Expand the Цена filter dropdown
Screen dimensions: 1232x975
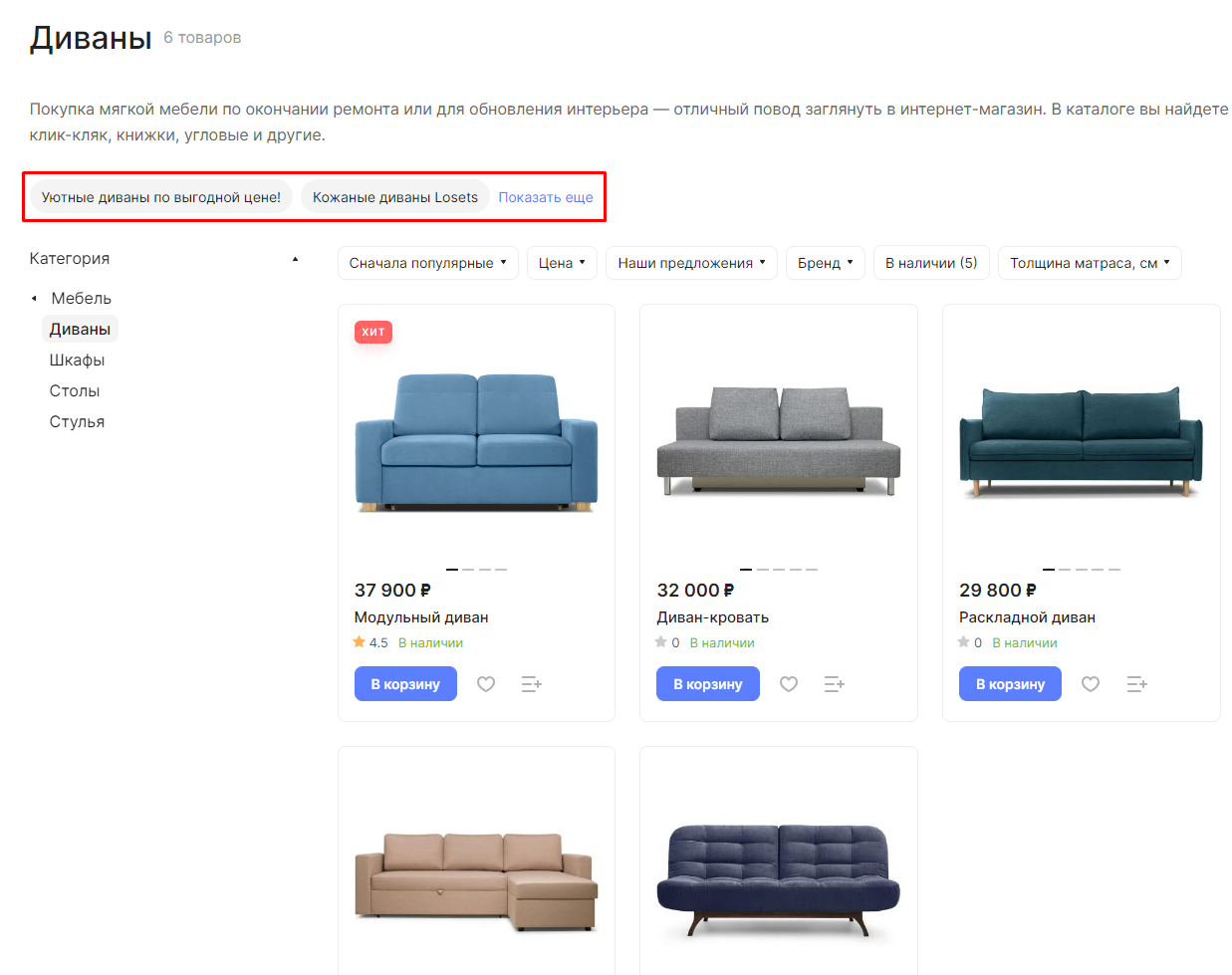click(562, 263)
